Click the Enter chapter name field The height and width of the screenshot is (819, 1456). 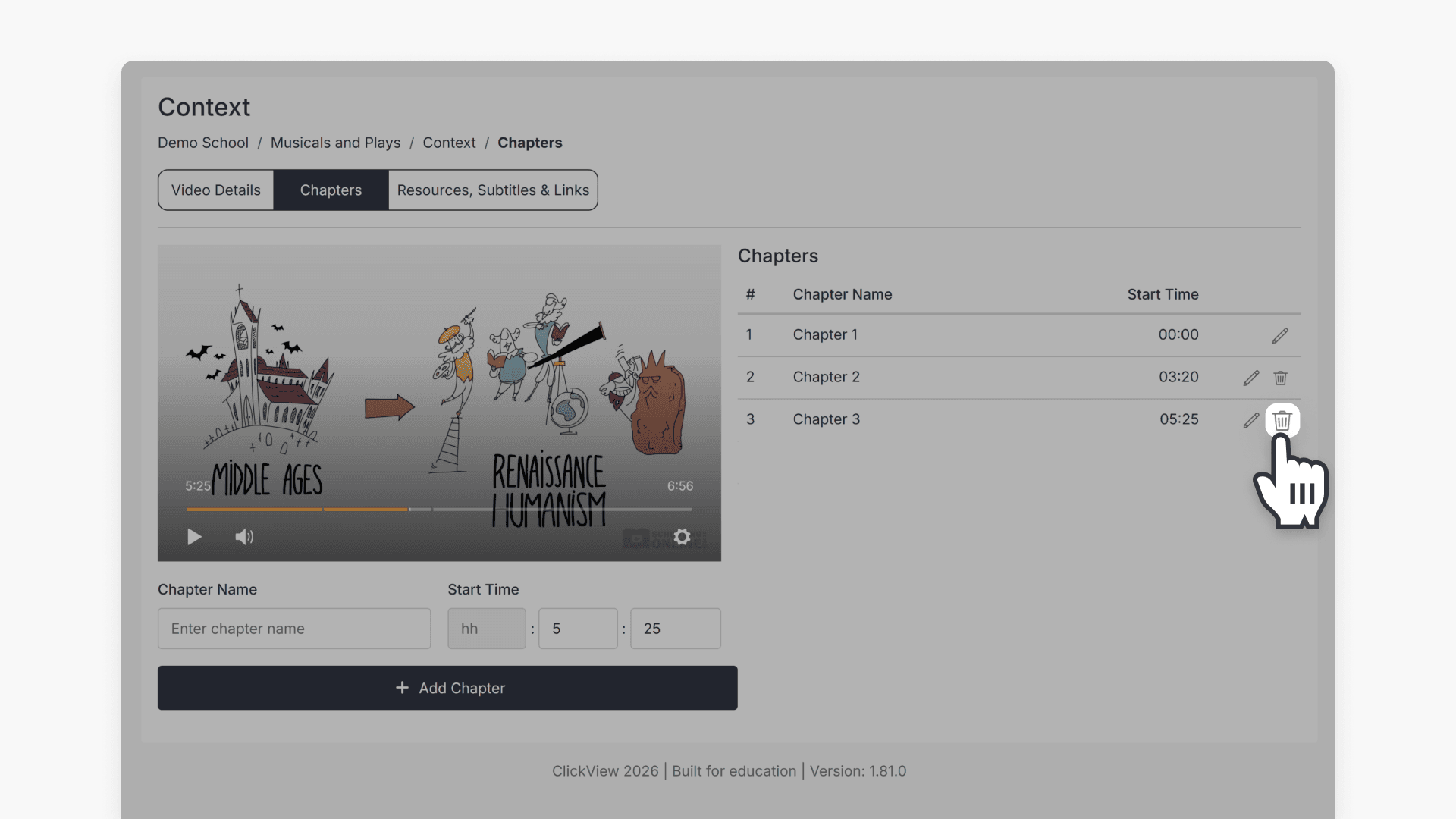[294, 628]
